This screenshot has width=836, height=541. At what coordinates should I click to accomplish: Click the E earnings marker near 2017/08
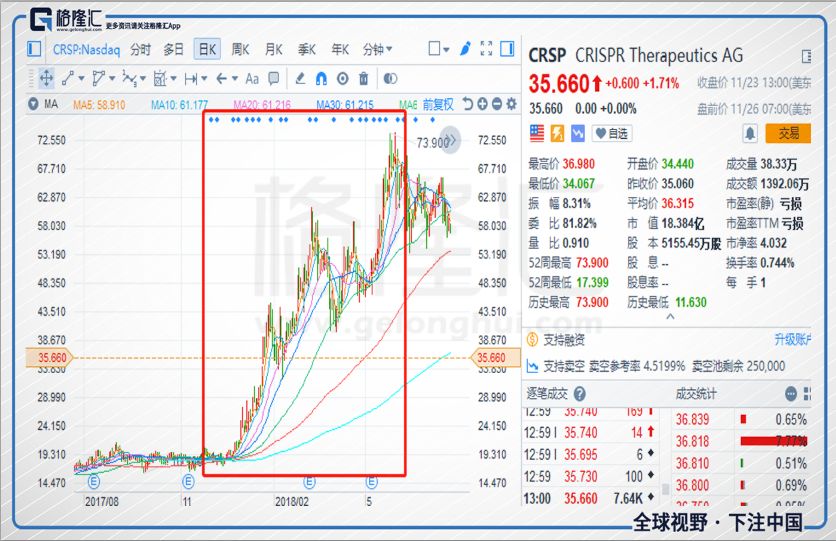94,482
